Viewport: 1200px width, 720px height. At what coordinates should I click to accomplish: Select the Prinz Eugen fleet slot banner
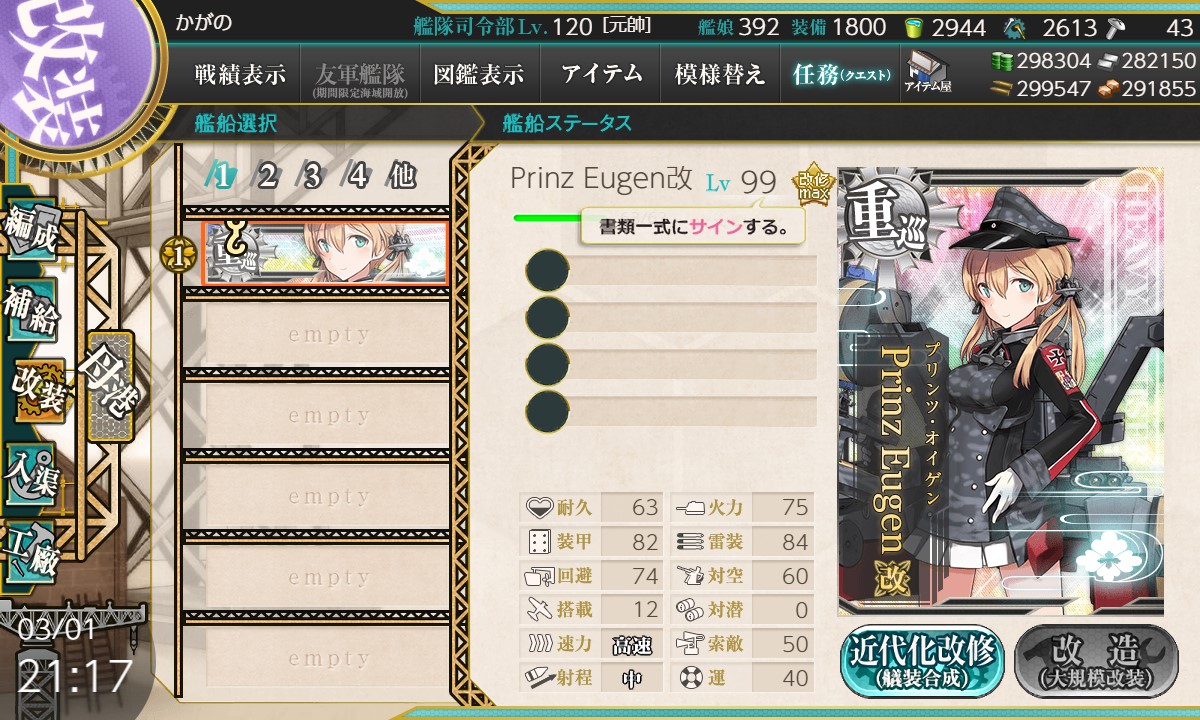(x=324, y=252)
